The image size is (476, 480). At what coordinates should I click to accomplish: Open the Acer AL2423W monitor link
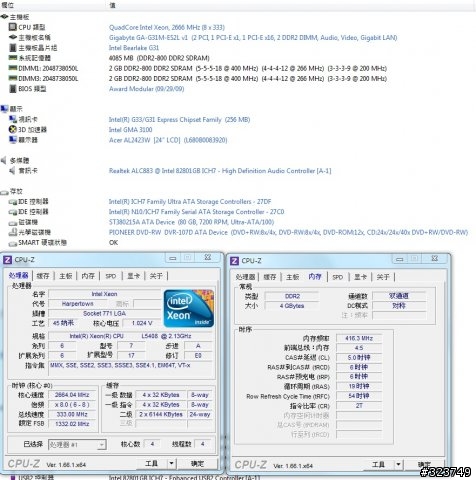pyautogui.click(x=168, y=140)
